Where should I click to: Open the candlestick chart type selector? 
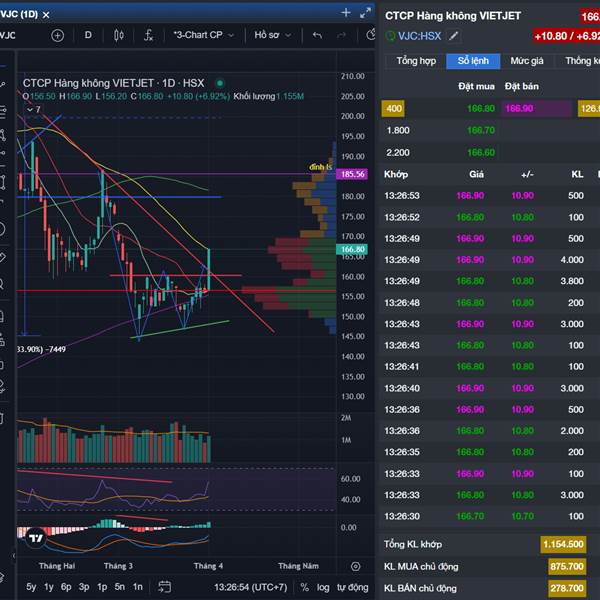tap(119, 36)
